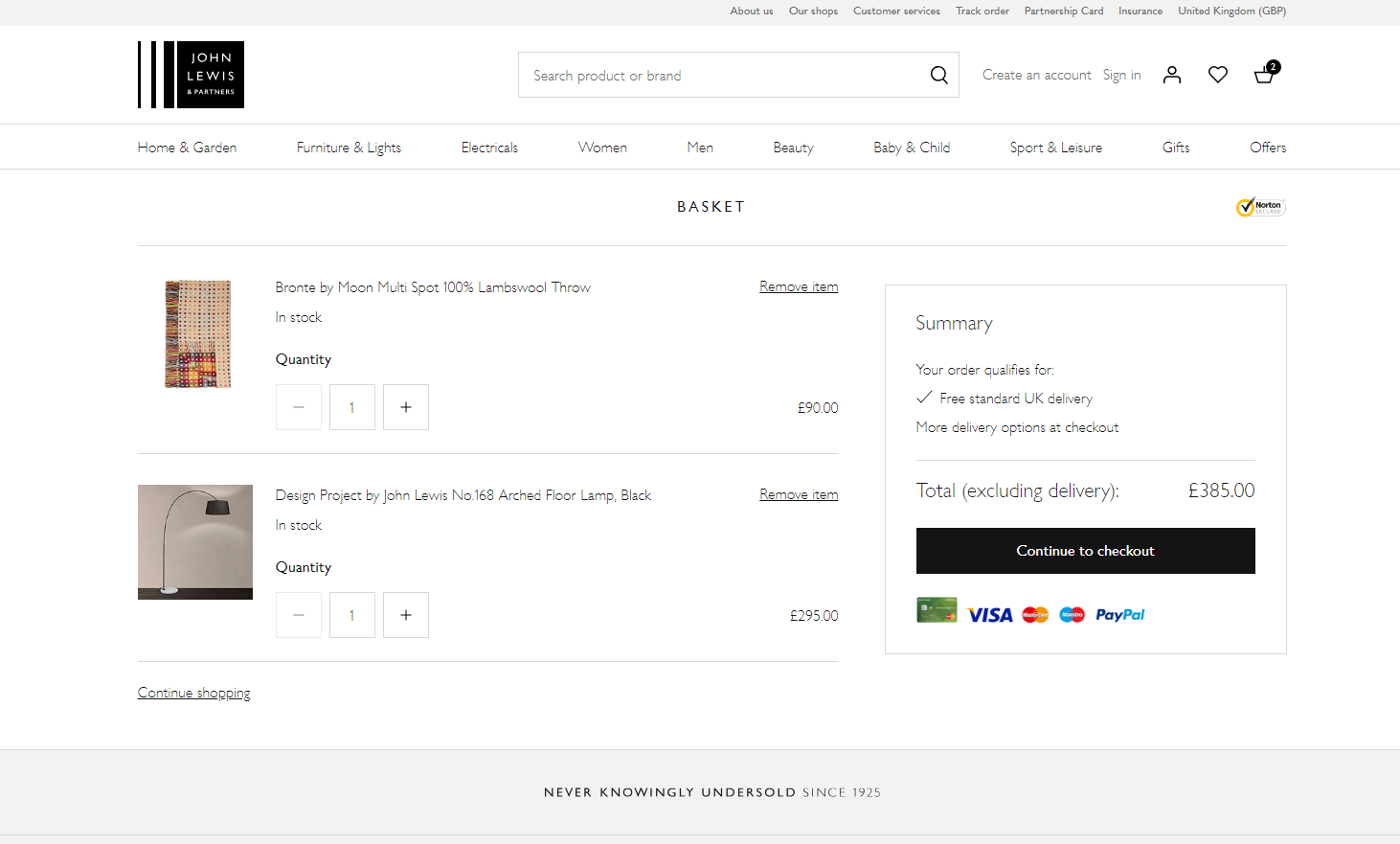
Task: Click the John Lewis & Partners logo
Action: 191,75
